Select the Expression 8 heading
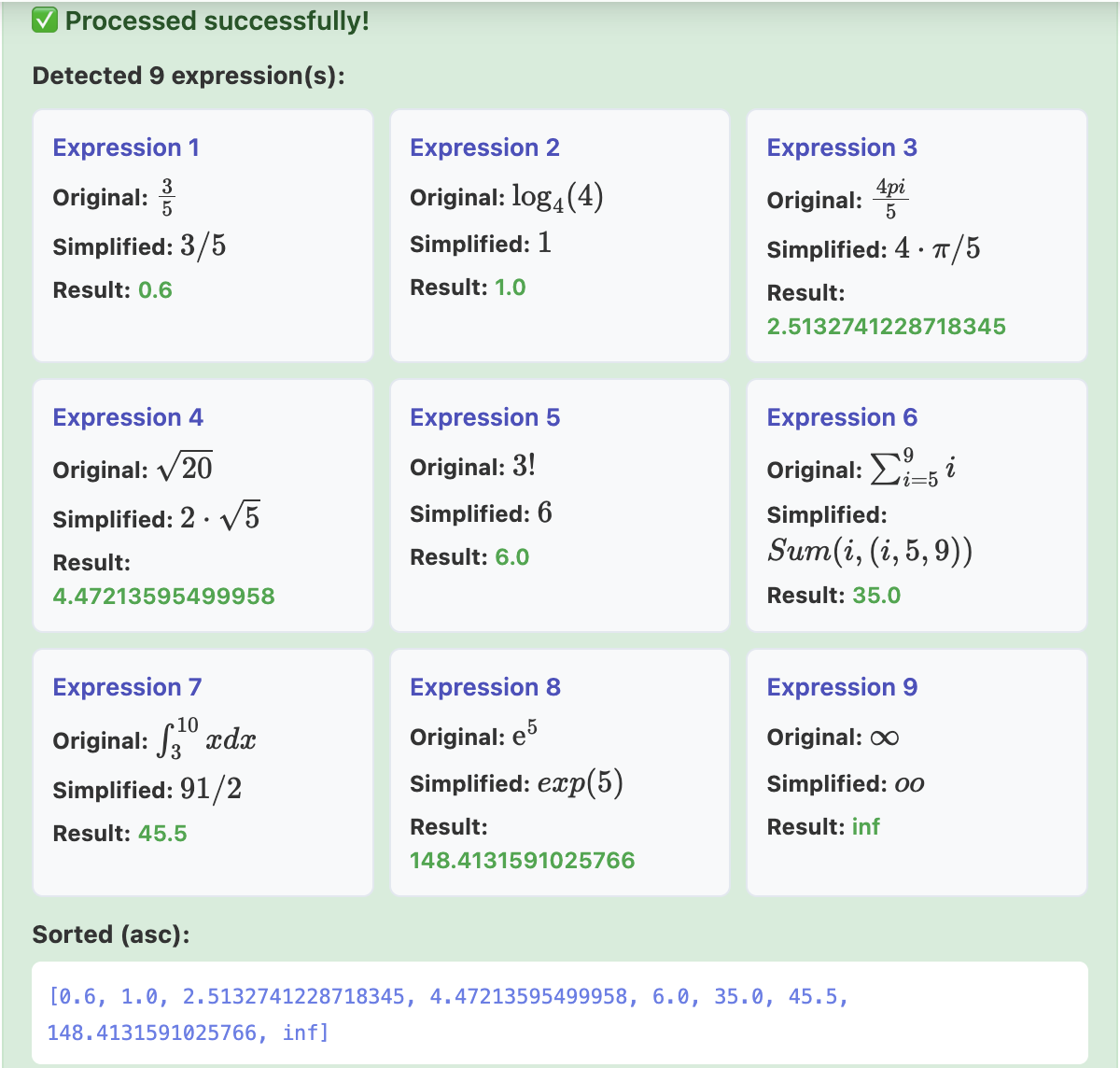1120x1068 pixels. [485, 687]
